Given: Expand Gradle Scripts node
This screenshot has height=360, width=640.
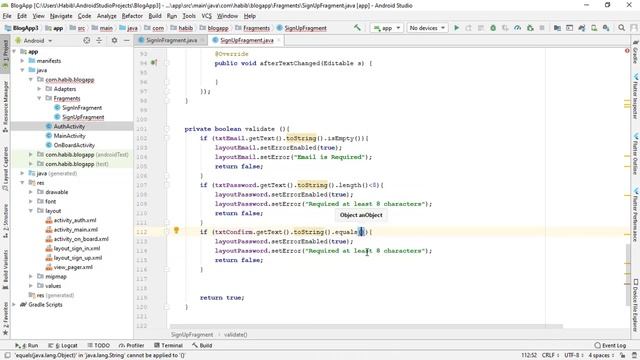Looking at the screenshot, I should [x=14, y=304].
